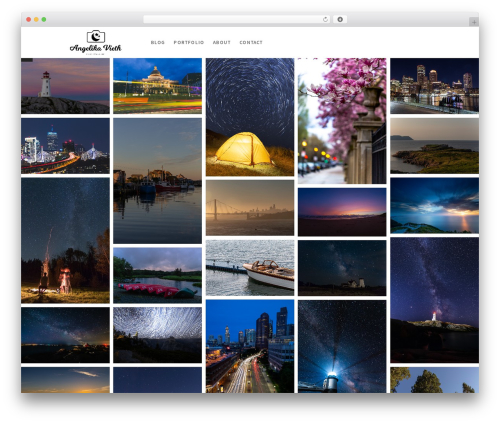
Task: Open the moonlit ocean clouds photo
Action: (435, 205)
